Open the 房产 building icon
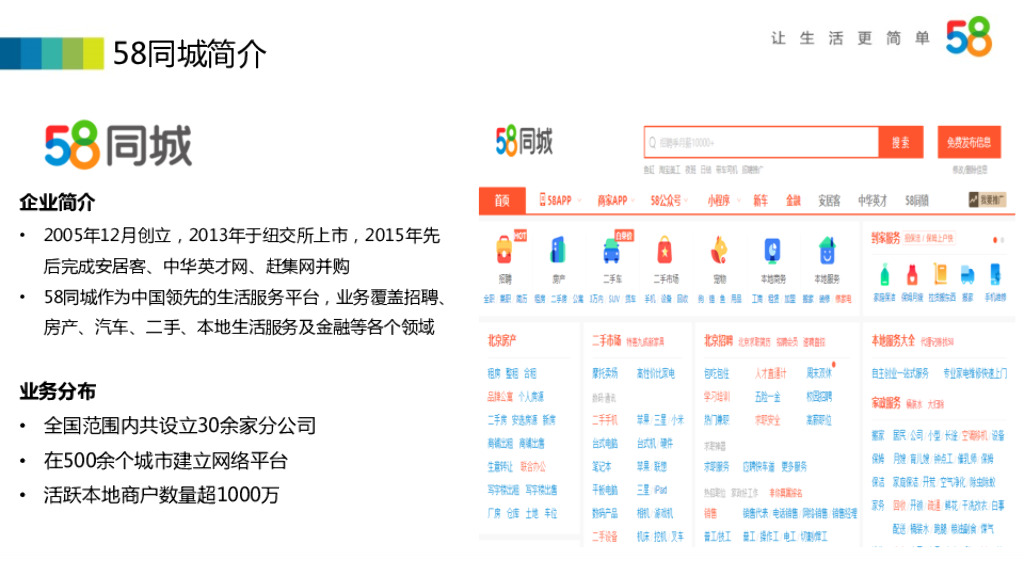The width and height of the screenshot is (1024, 576). 558,250
